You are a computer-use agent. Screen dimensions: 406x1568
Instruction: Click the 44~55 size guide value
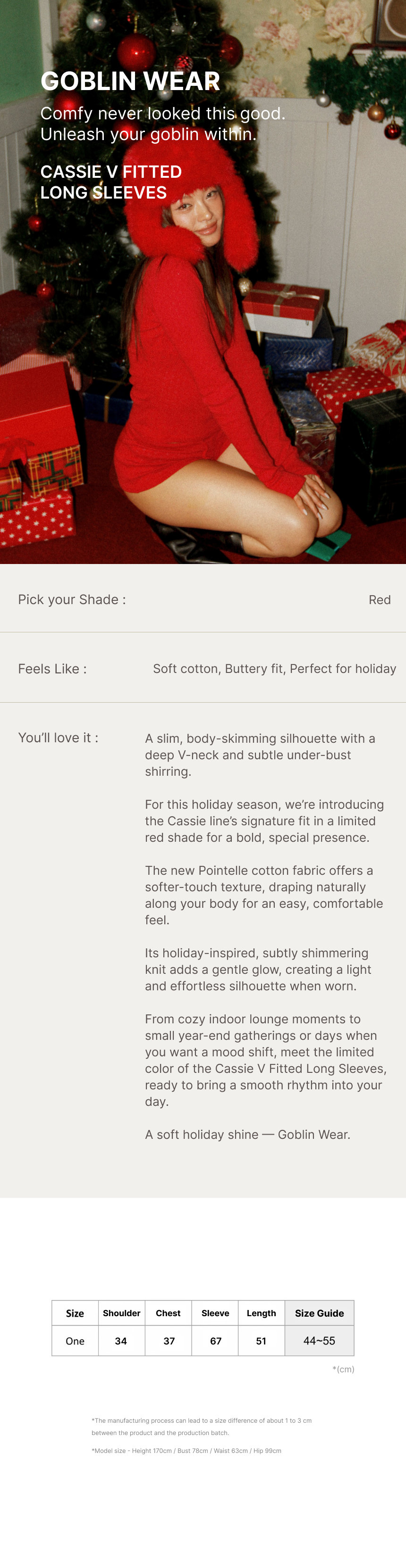click(319, 1341)
